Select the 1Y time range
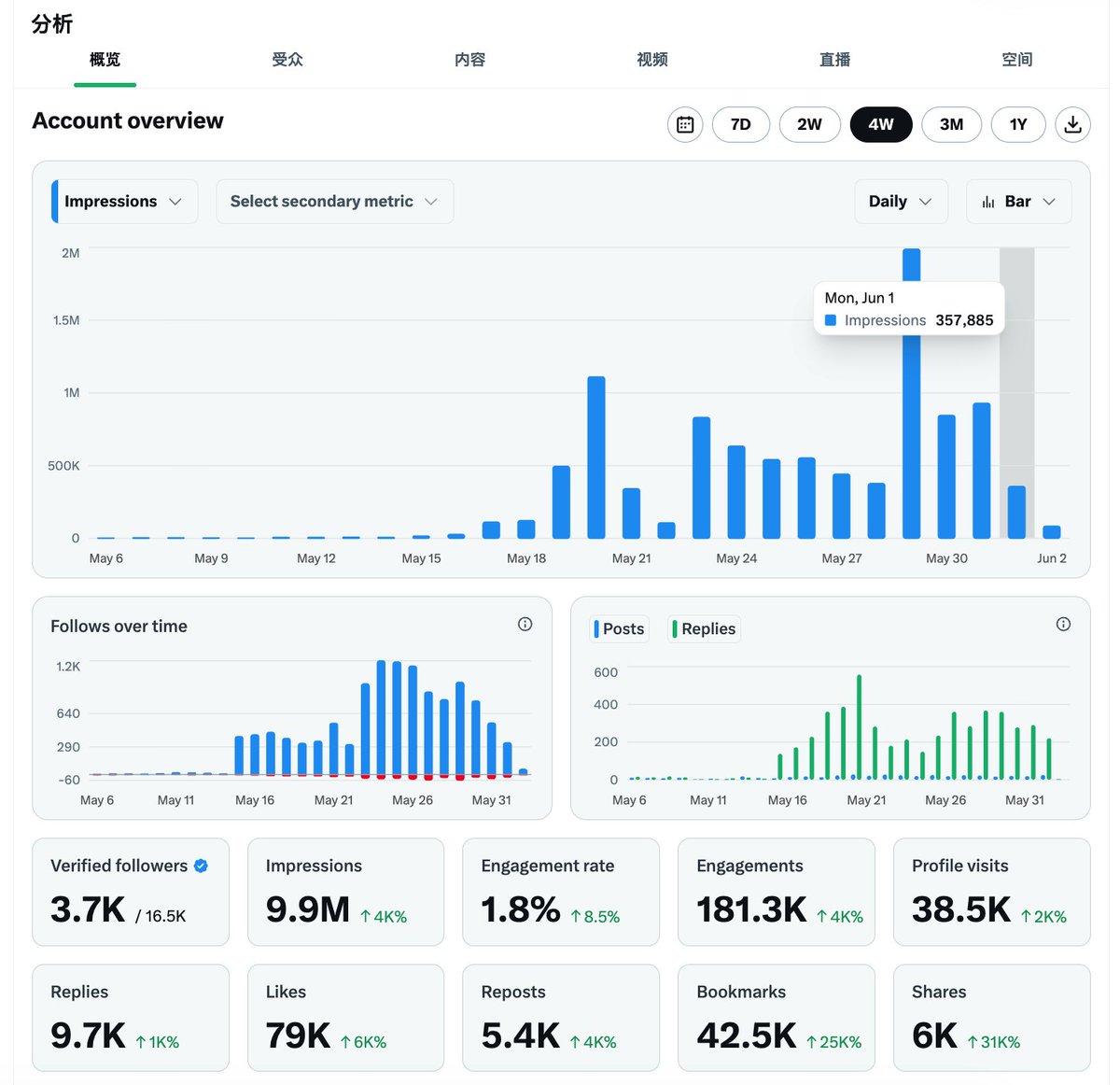Viewport: 1120px width, 1085px height. click(1018, 124)
